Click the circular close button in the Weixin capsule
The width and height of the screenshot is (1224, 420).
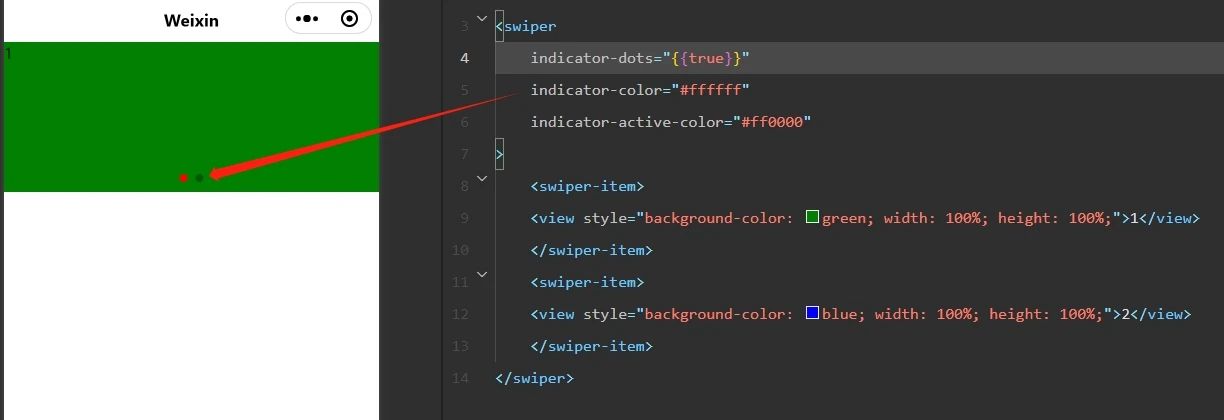pyautogui.click(x=349, y=19)
